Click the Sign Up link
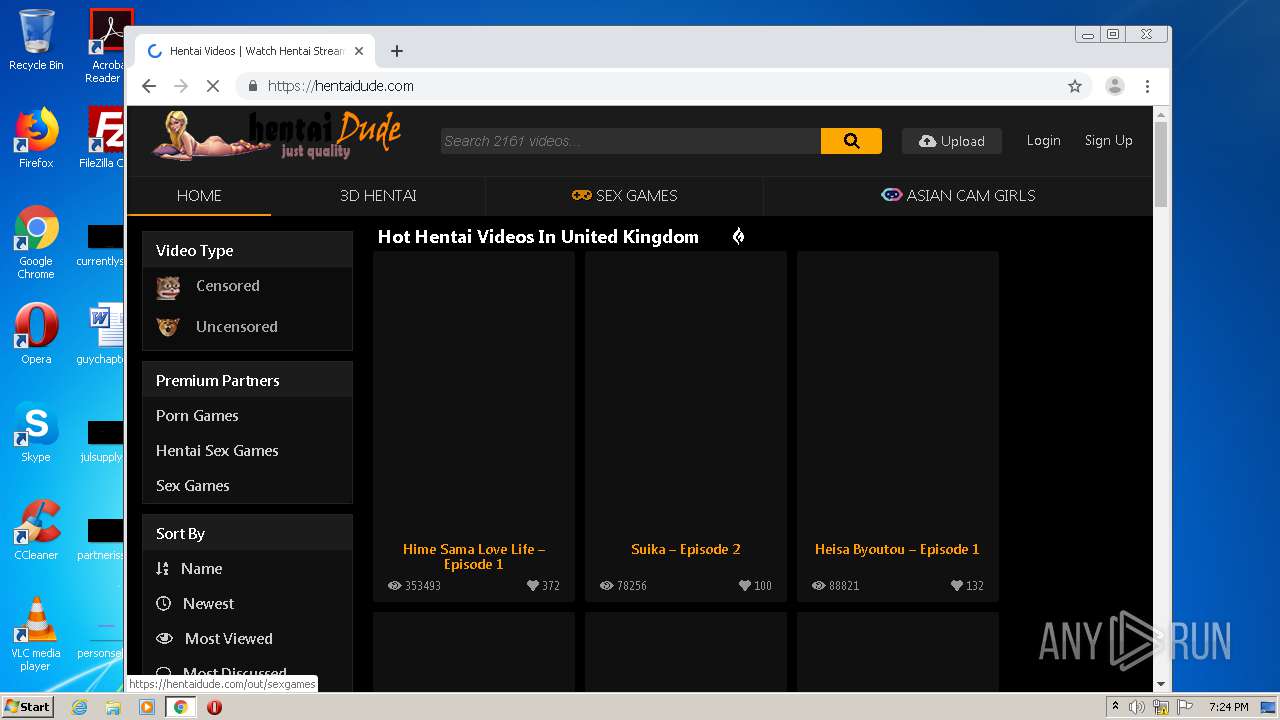This screenshot has width=1280, height=720. tap(1108, 141)
